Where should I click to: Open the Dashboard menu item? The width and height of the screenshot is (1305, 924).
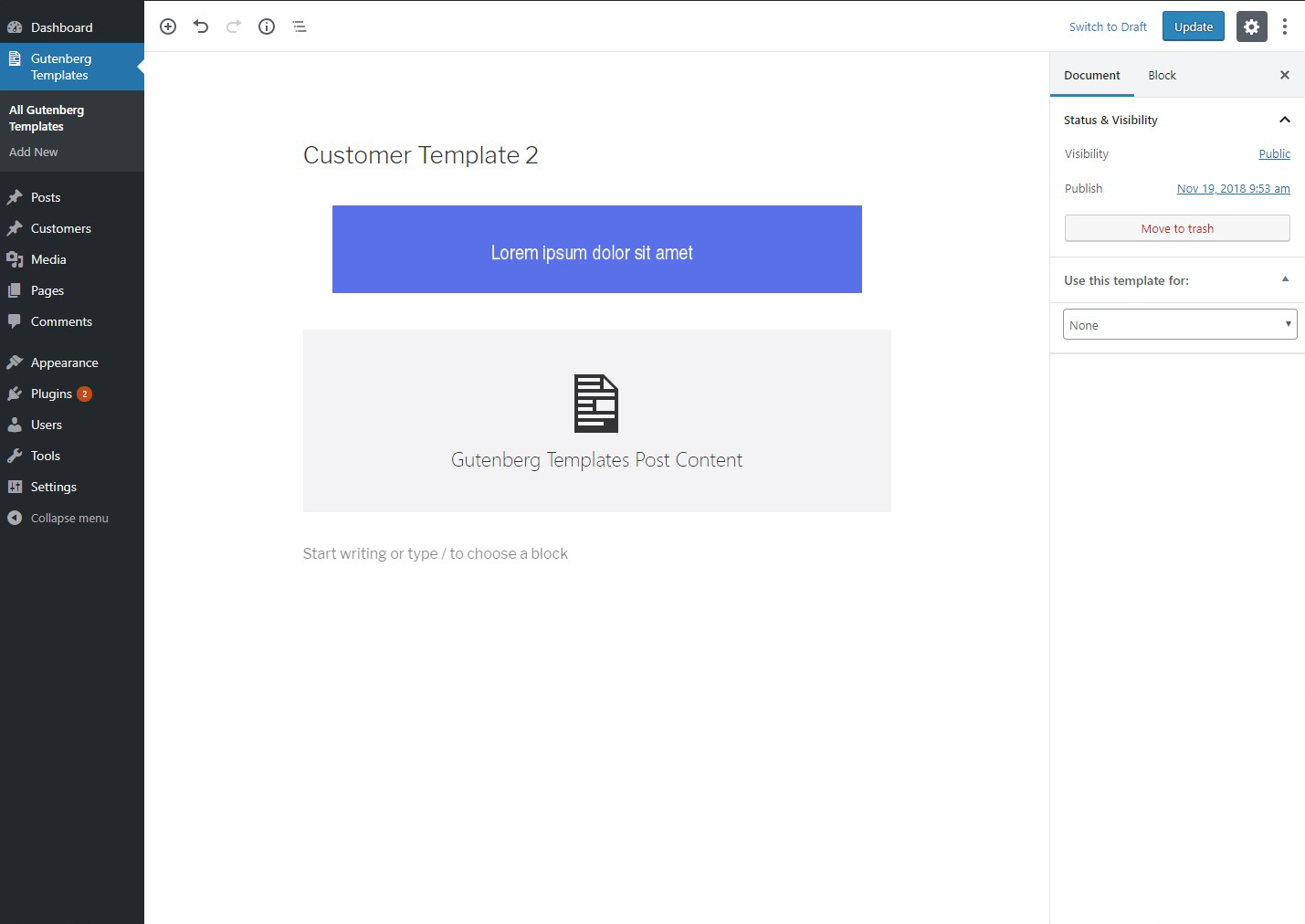point(72,27)
